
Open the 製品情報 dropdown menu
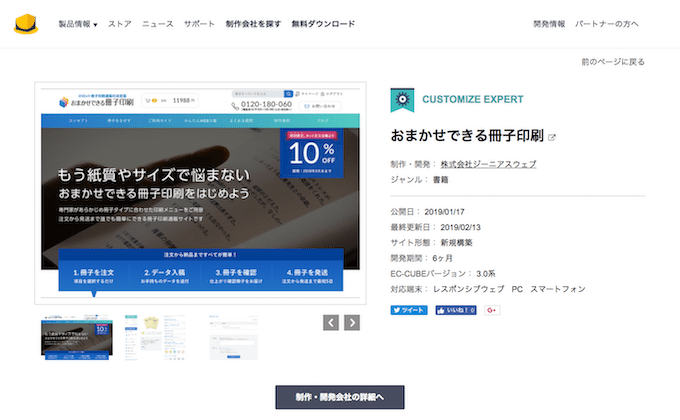pos(78,24)
